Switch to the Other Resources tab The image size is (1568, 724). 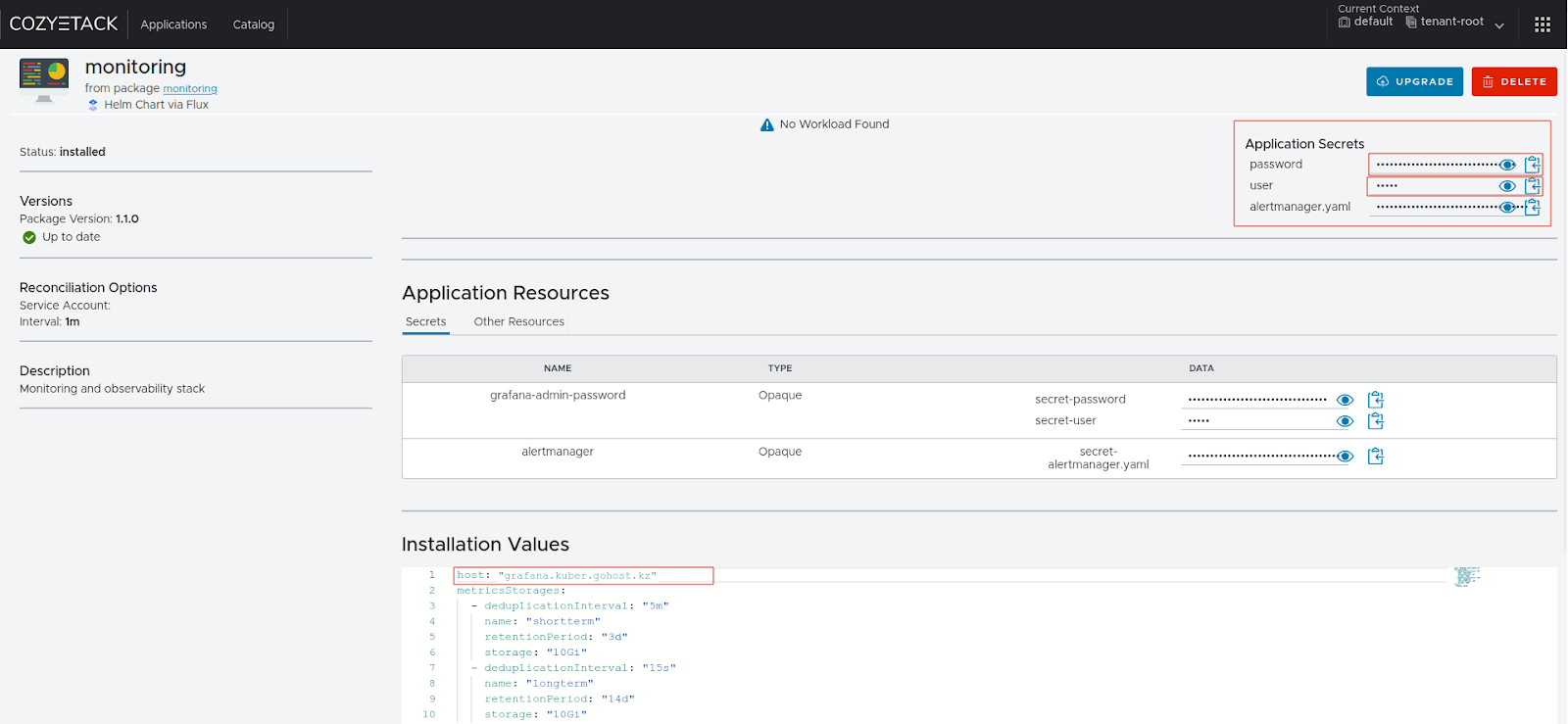(519, 321)
